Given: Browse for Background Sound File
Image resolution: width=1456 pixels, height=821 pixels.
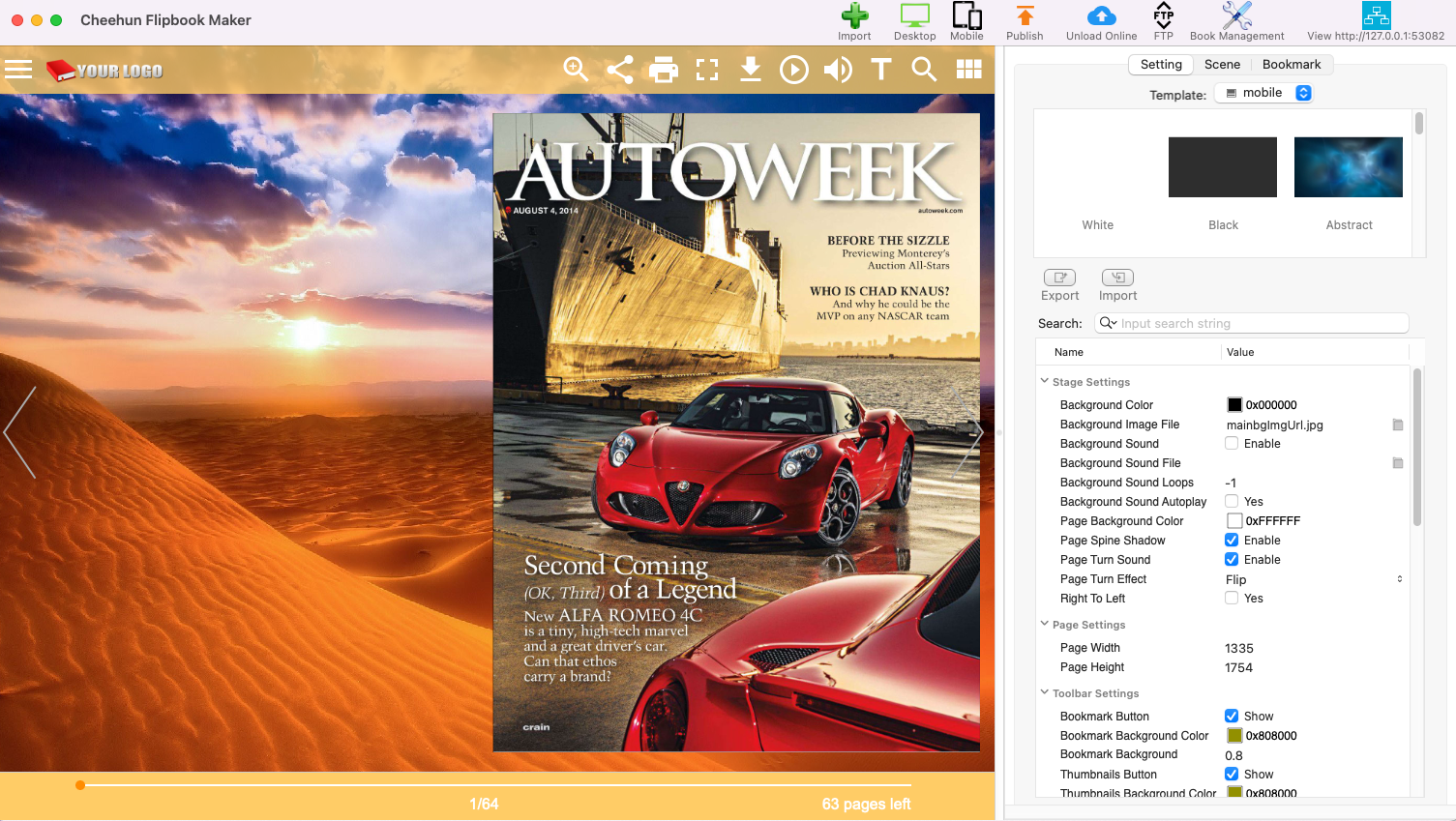Looking at the screenshot, I should click(1397, 463).
